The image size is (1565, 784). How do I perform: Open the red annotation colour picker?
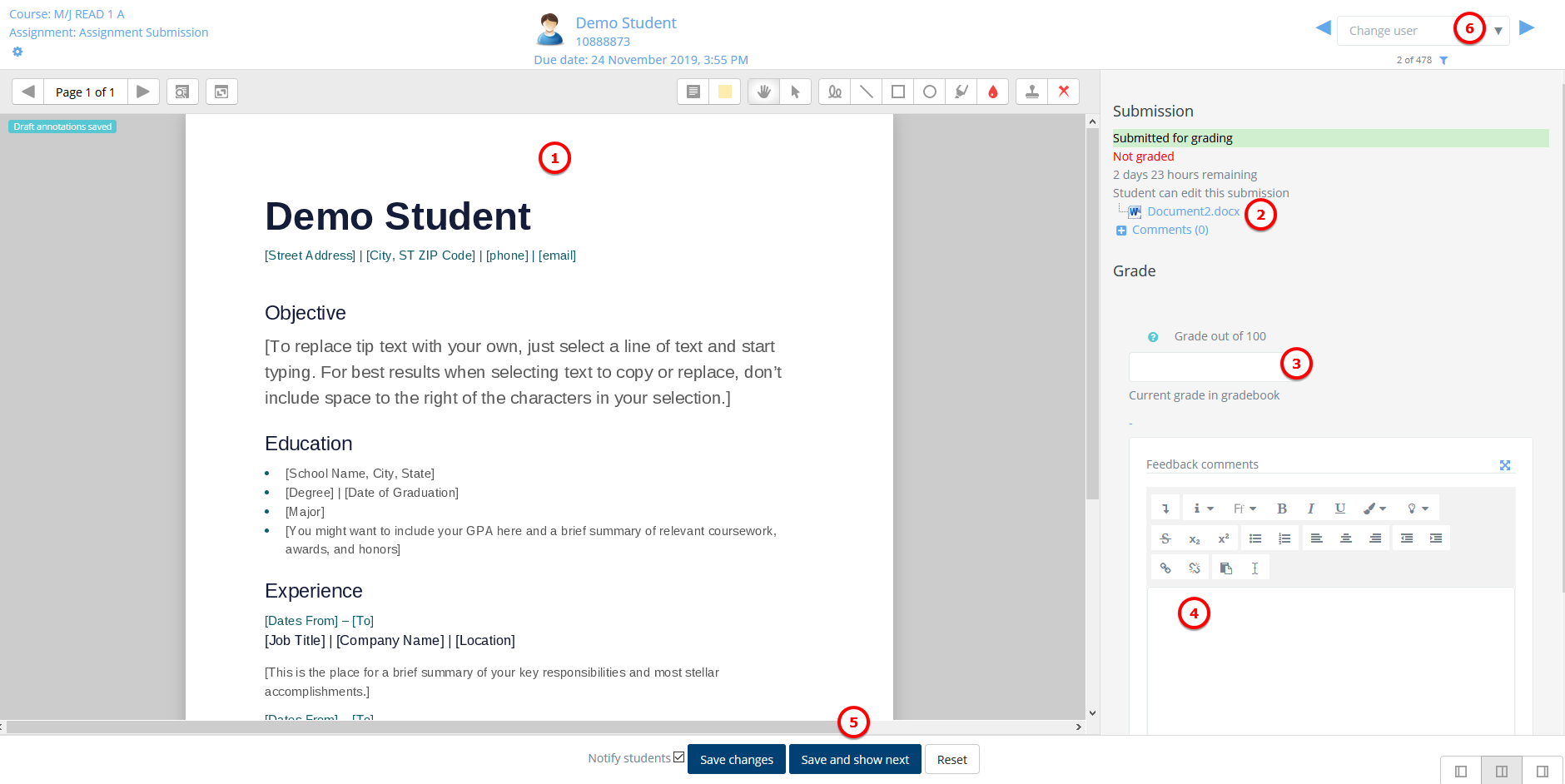(x=993, y=92)
